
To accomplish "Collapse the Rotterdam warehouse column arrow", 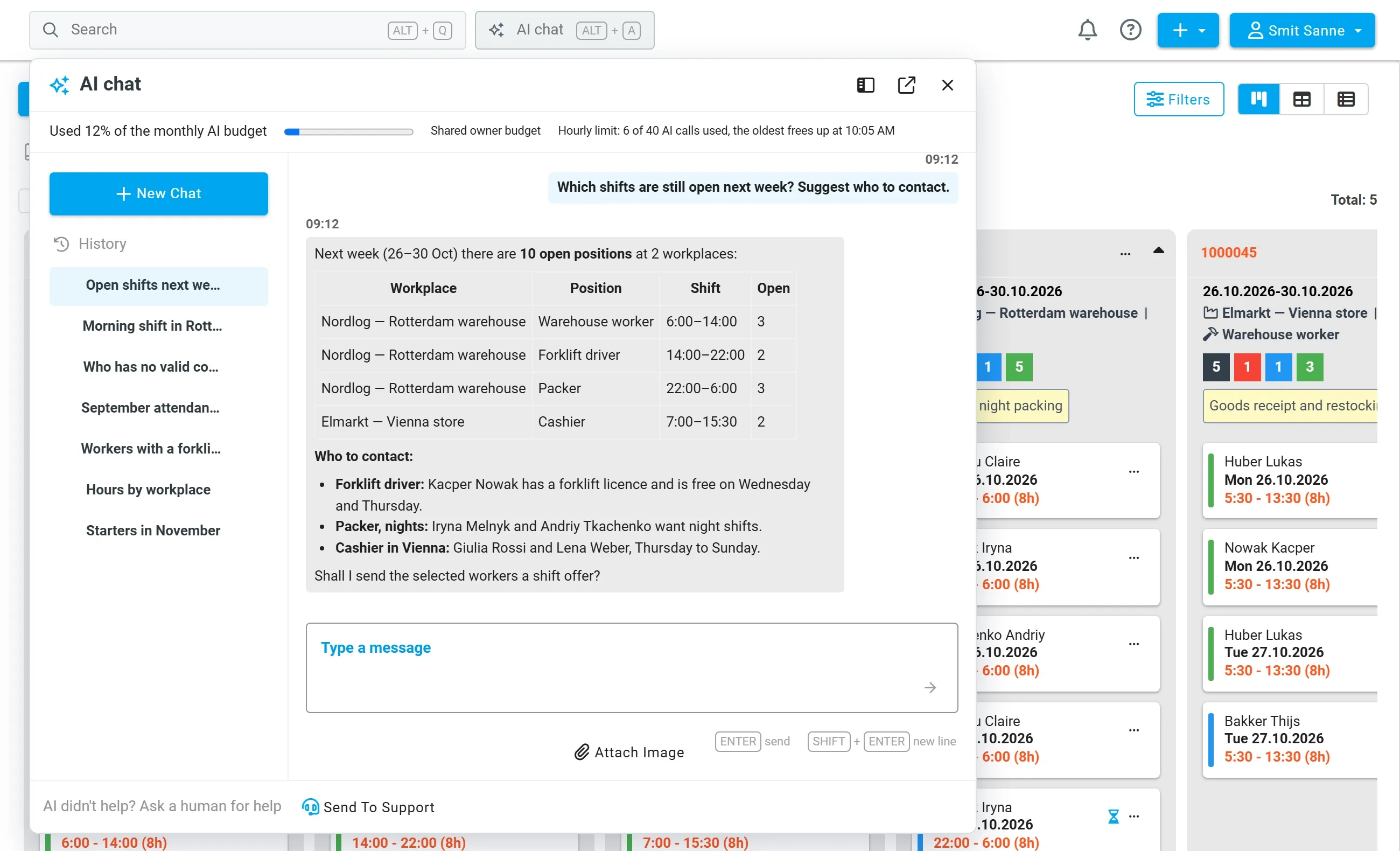I will pyautogui.click(x=1158, y=250).
